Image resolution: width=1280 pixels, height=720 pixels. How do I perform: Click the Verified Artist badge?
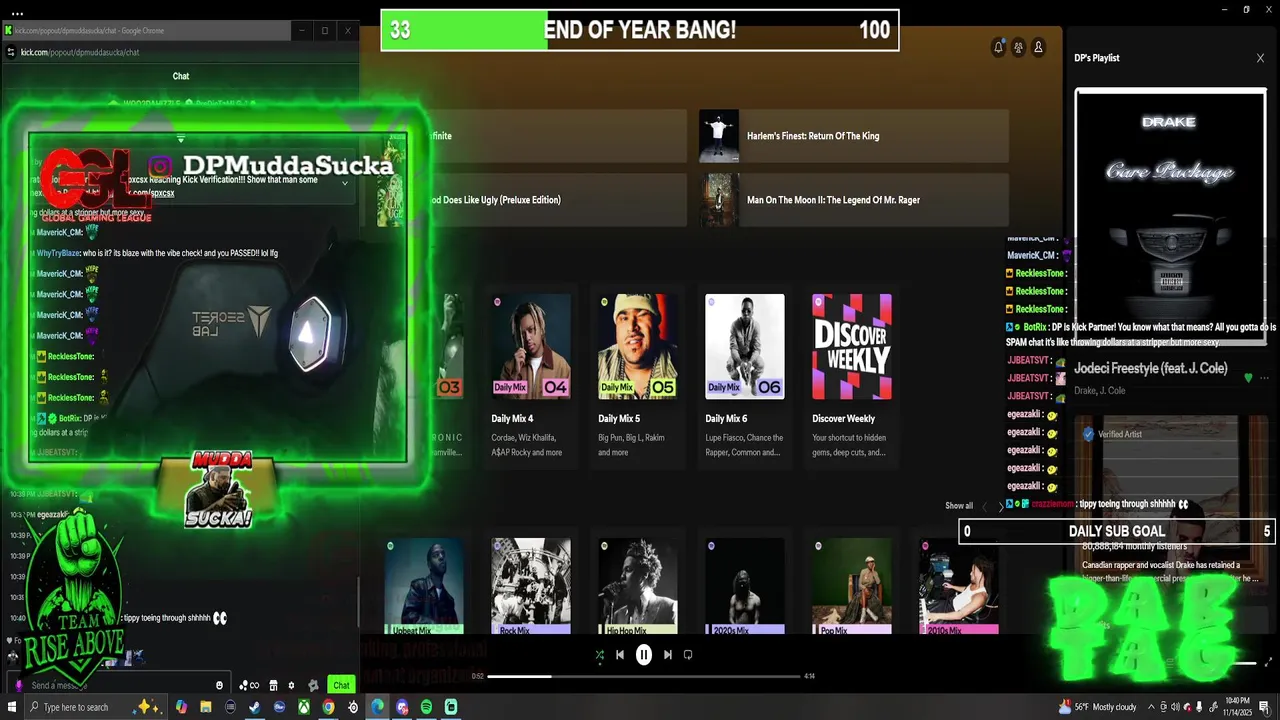pyautogui.click(x=1113, y=434)
